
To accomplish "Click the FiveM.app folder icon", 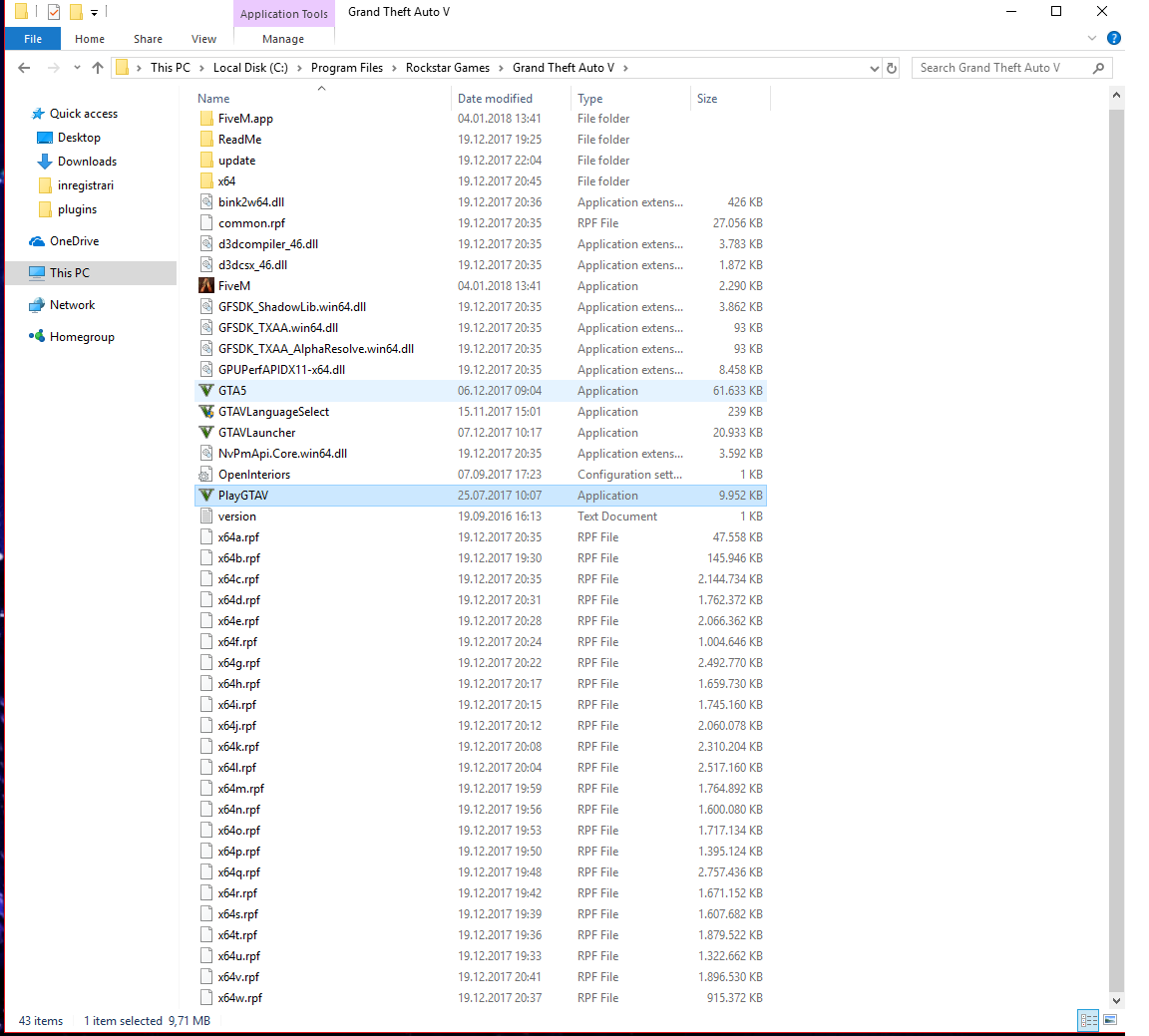I will [x=205, y=118].
